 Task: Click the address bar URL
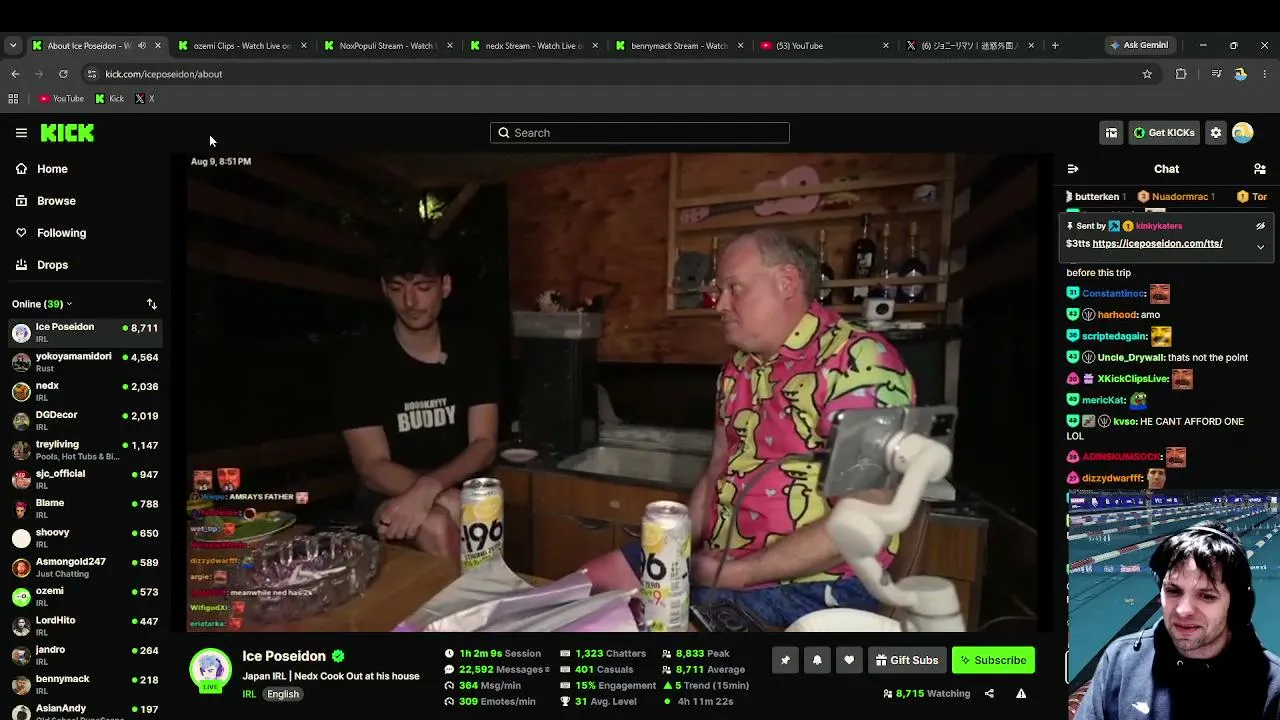pyautogui.click(x=164, y=74)
